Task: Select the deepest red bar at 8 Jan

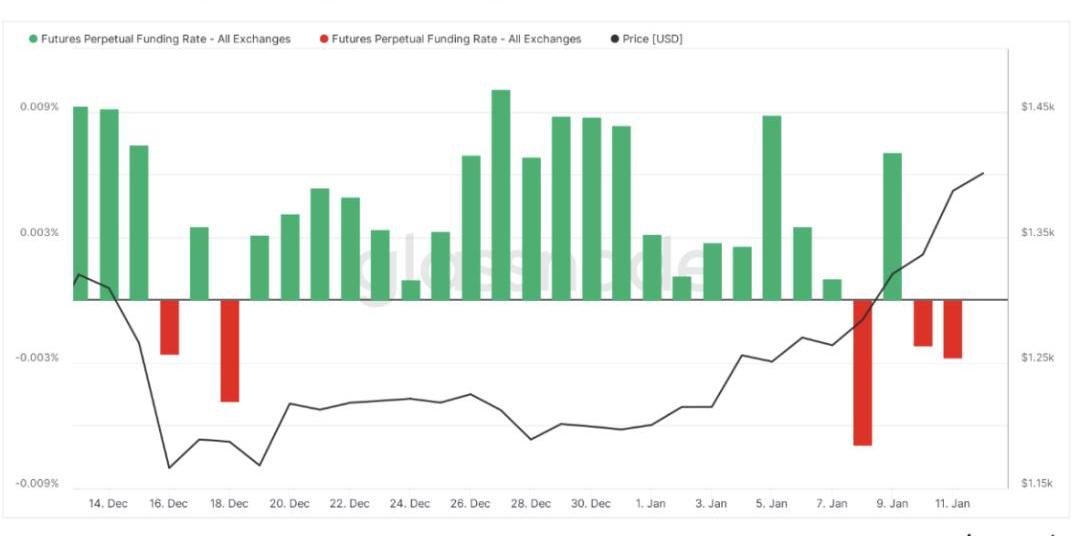Action: pyautogui.click(x=862, y=372)
